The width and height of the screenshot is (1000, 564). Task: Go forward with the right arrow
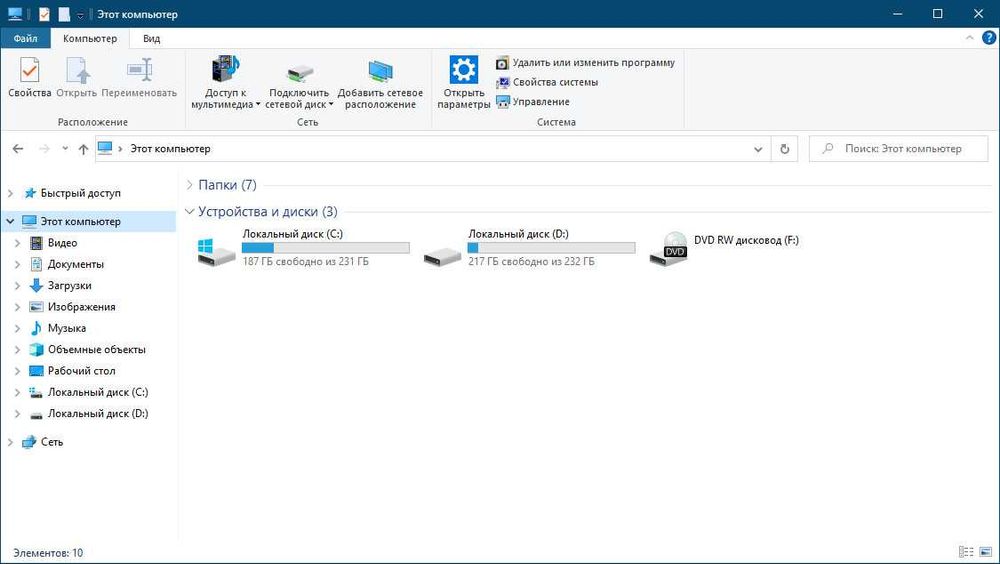44,149
